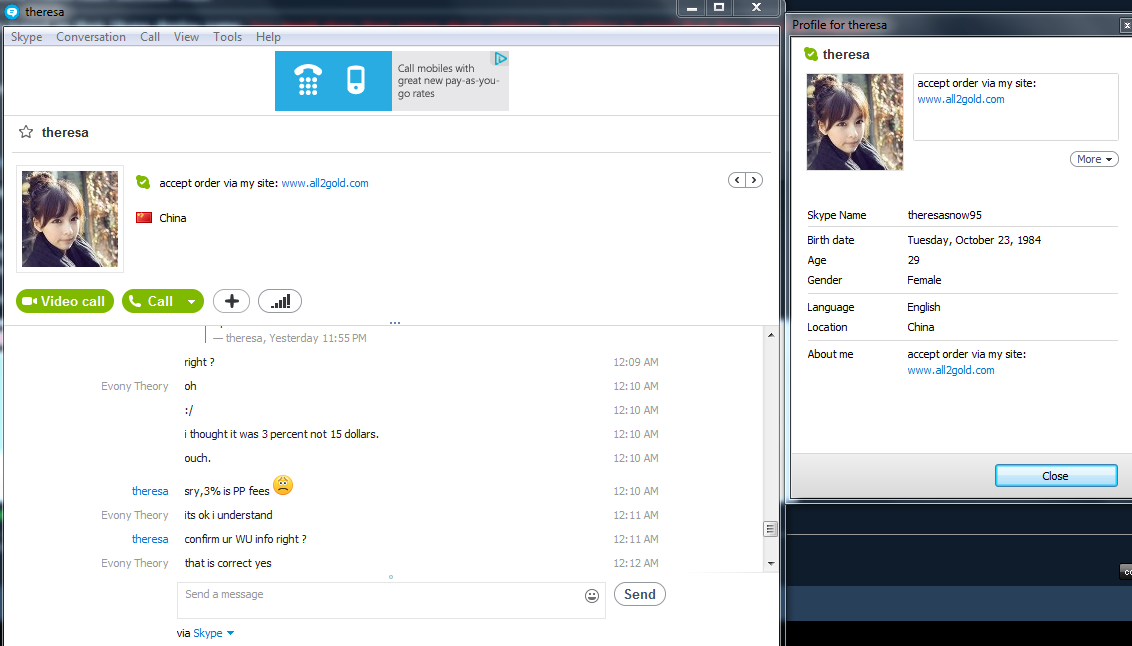Screen dimensions: 1132x646
Task: Click the message "i thought it was 3 percent not 15 dollars."
Action: point(282,434)
